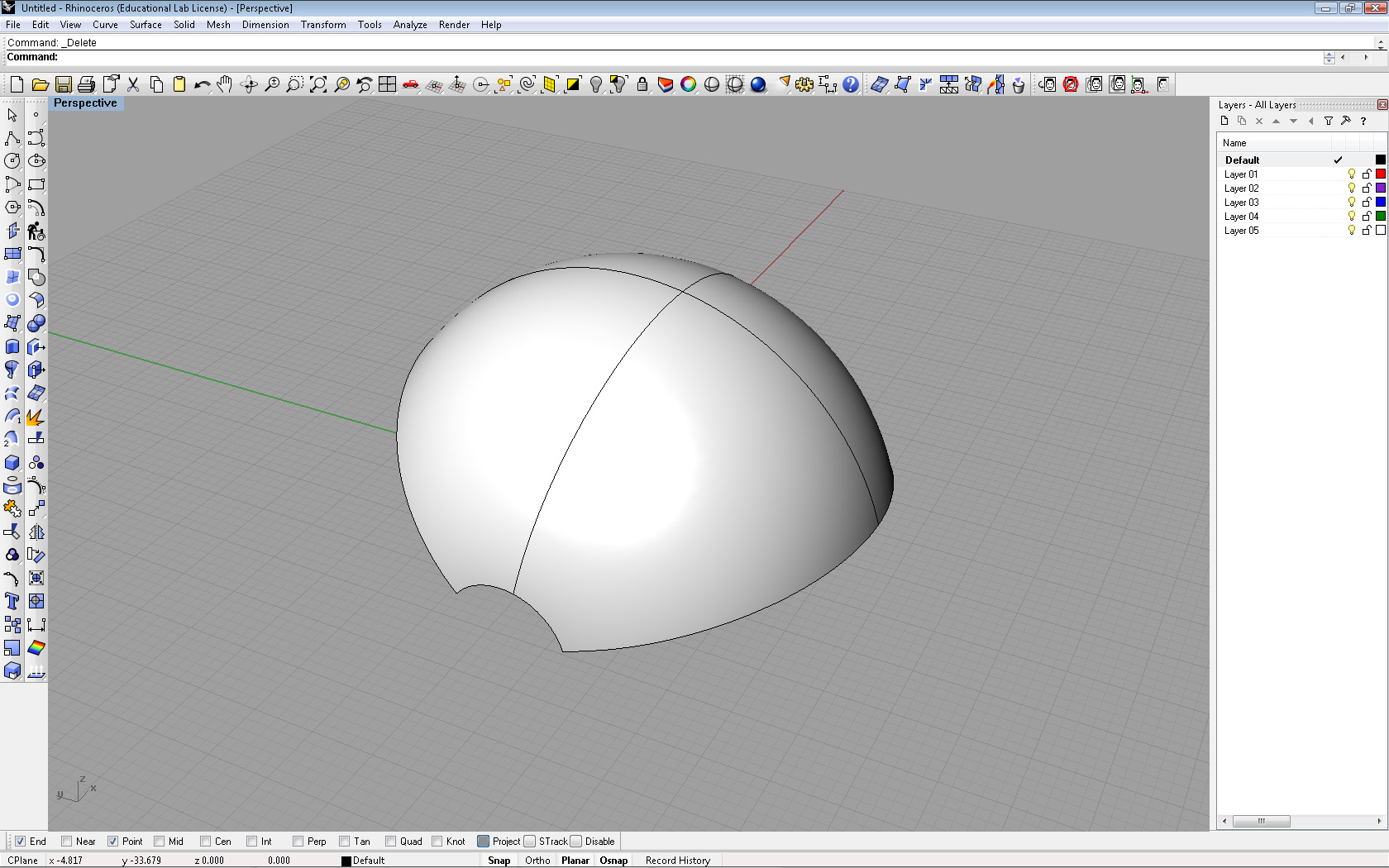
Task: Select the Default layer row
Action: pos(1302,160)
